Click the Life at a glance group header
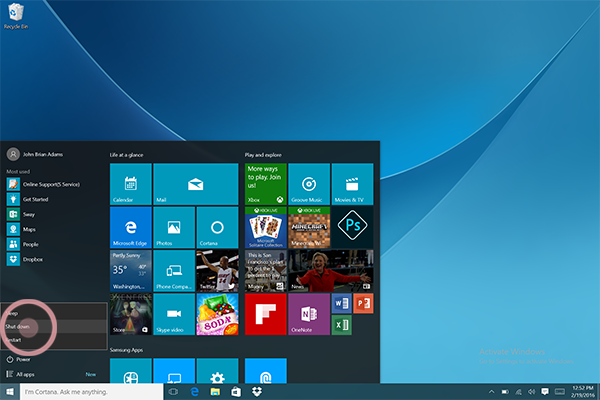Viewport: 600px width, 400px height. pos(126,155)
